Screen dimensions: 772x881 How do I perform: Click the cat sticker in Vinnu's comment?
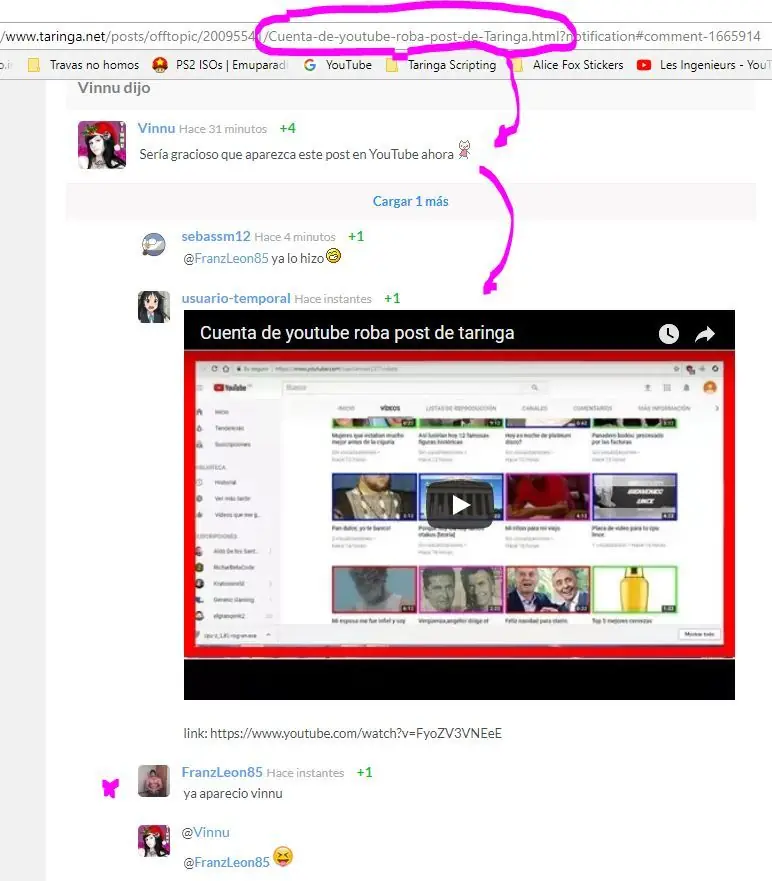pos(464,149)
